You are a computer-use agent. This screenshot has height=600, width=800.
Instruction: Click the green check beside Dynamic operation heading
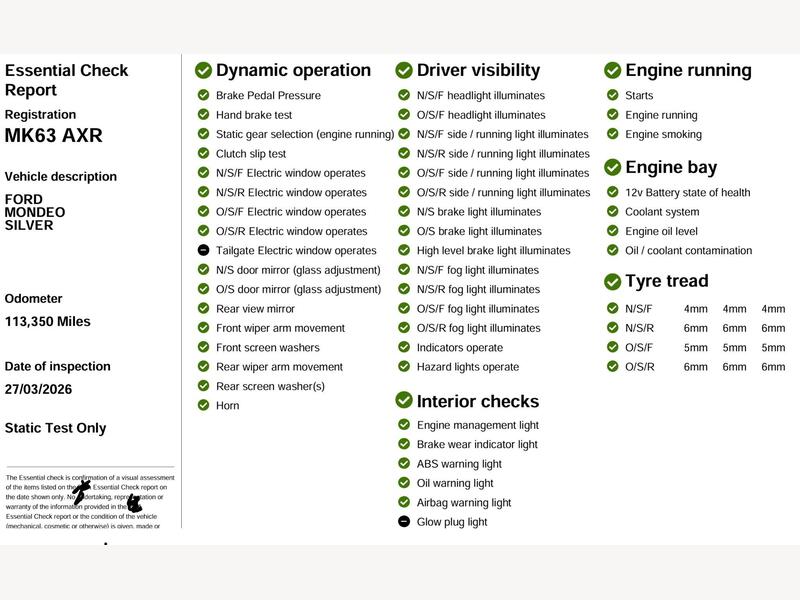point(203,70)
